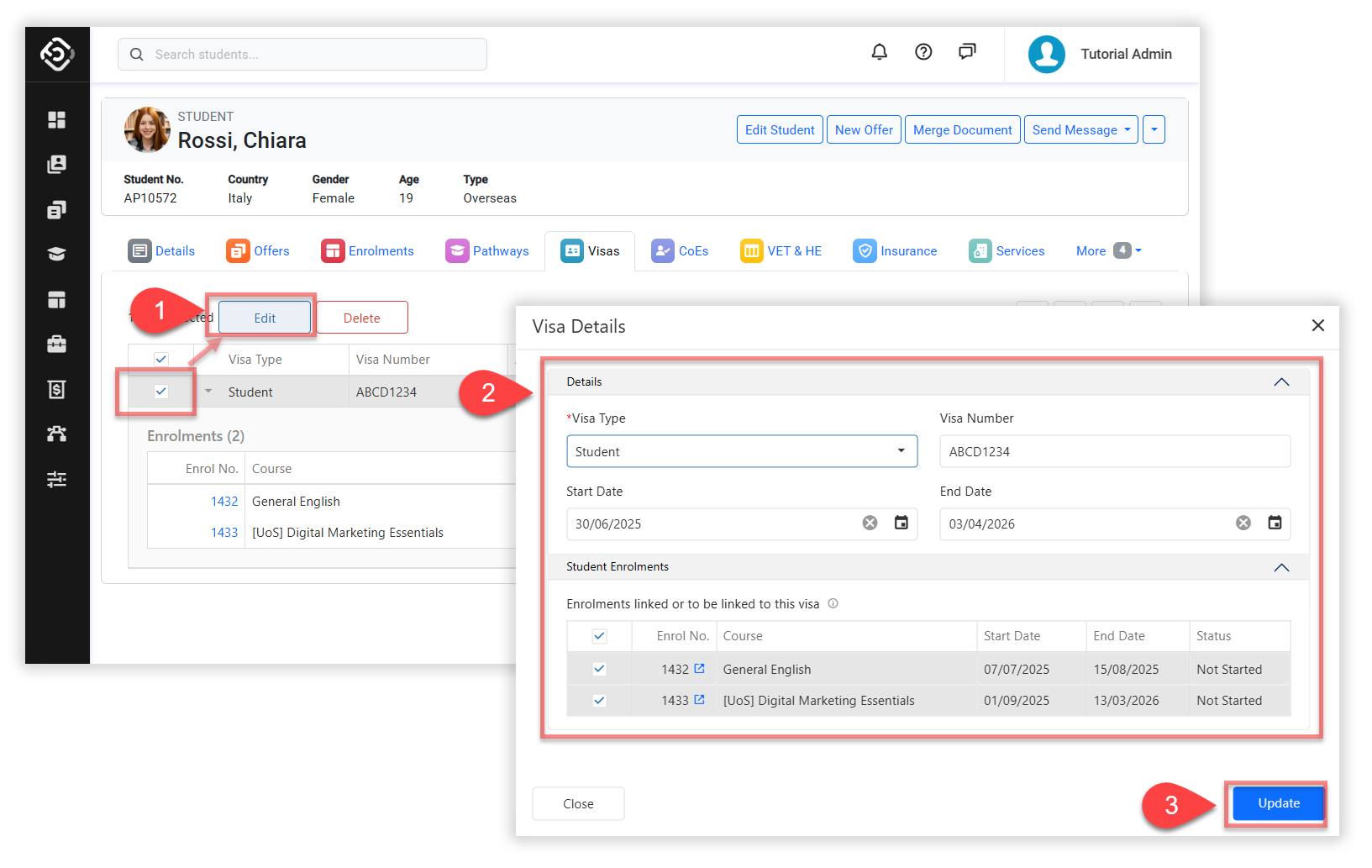Click the Visa Number input field

tap(1114, 451)
